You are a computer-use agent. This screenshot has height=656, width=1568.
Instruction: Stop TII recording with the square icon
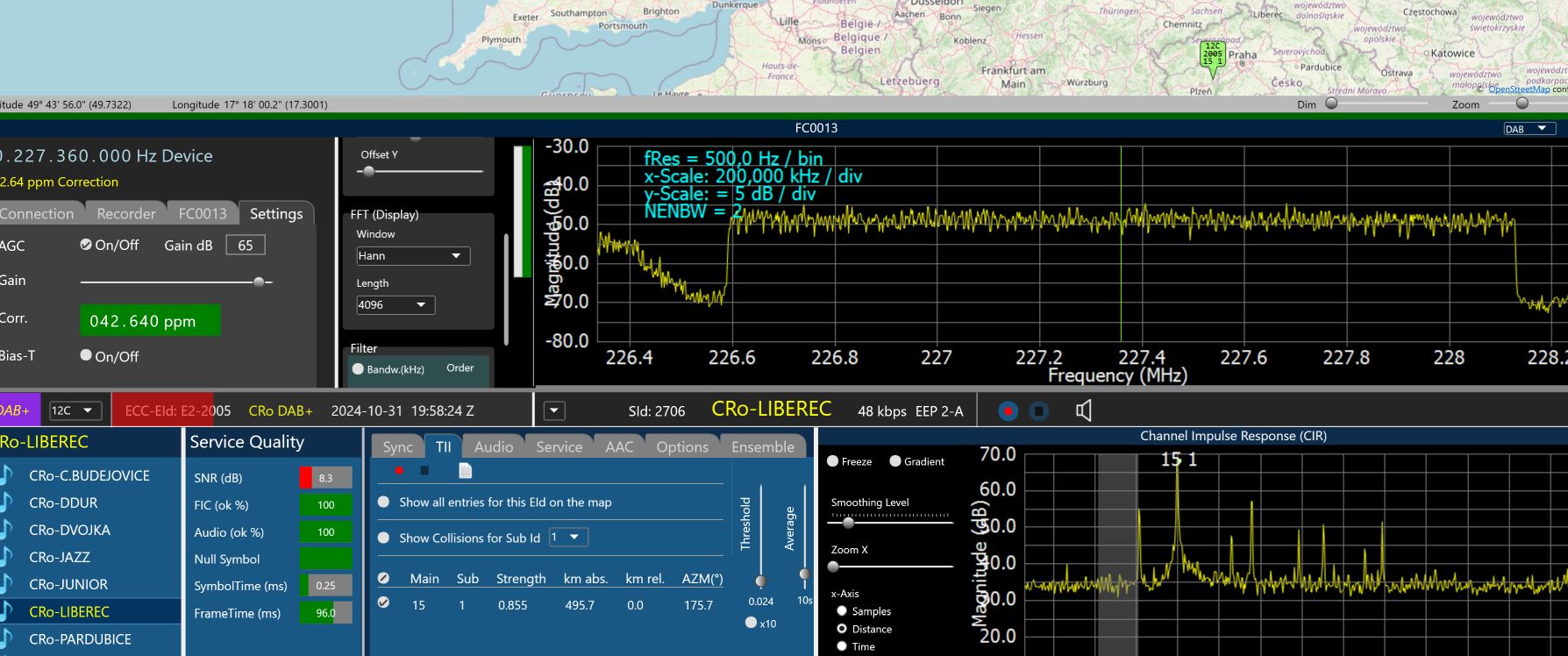coord(424,471)
